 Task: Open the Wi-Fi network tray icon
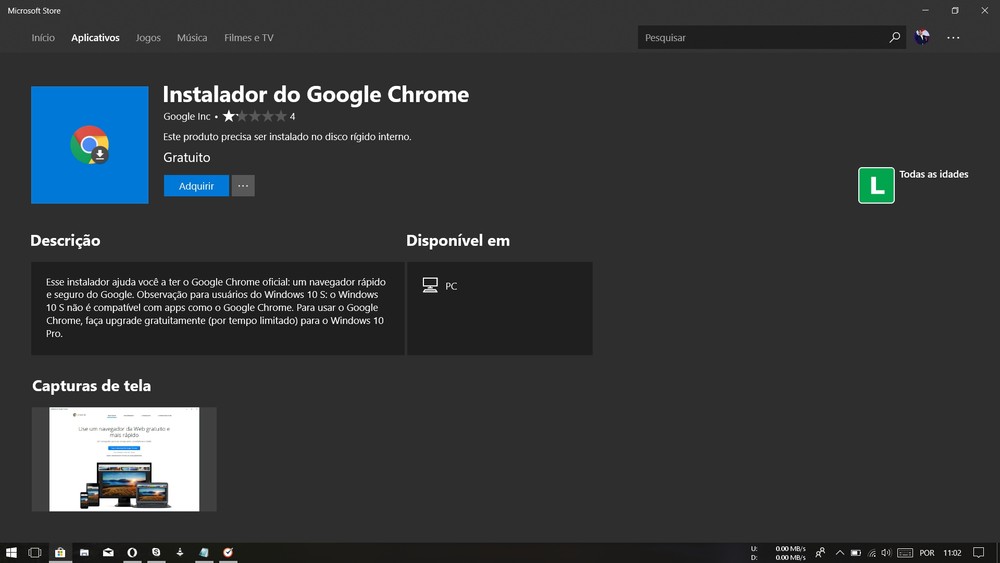pyautogui.click(x=872, y=553)
